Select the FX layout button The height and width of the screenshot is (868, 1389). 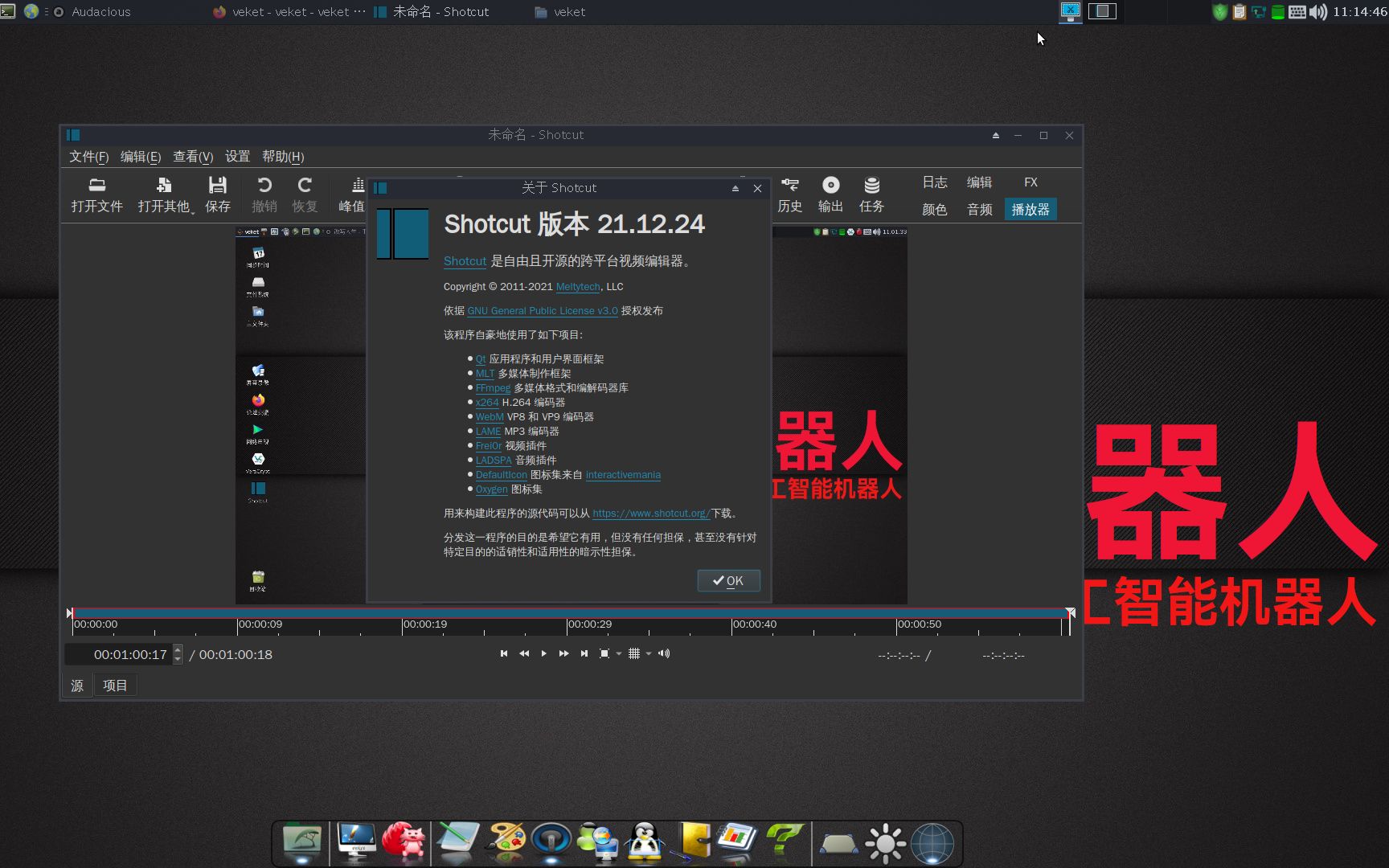[x=1030, y=182]
